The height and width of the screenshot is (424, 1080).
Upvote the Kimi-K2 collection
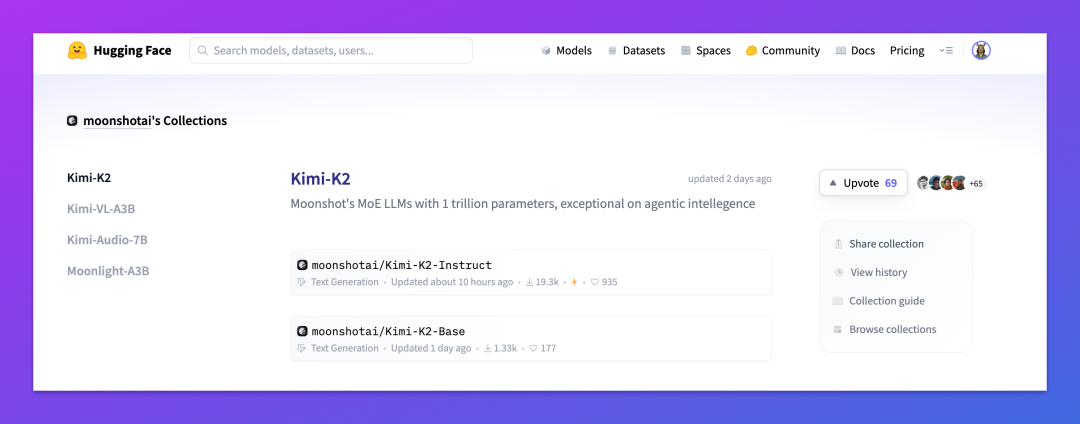point(863,183)
